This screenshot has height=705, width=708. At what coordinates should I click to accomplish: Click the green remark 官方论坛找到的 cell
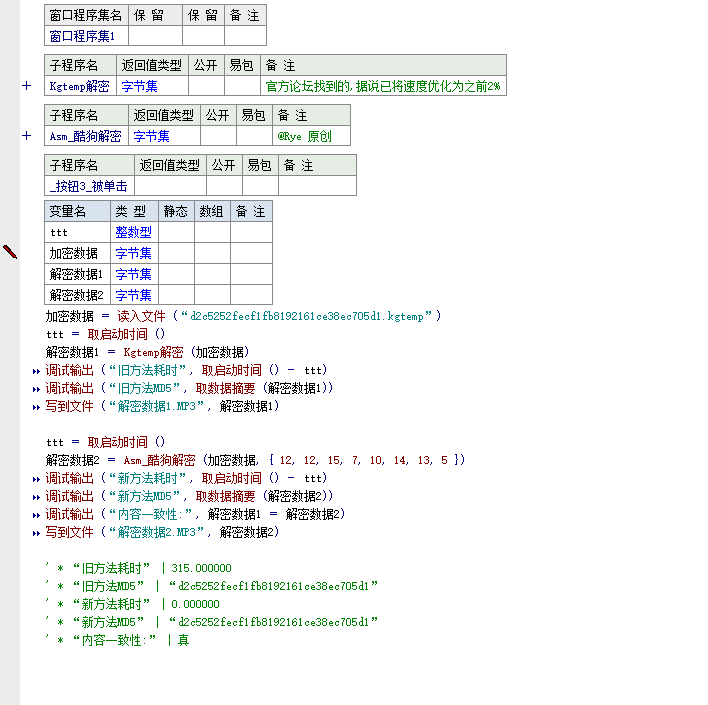click(383, 86)
